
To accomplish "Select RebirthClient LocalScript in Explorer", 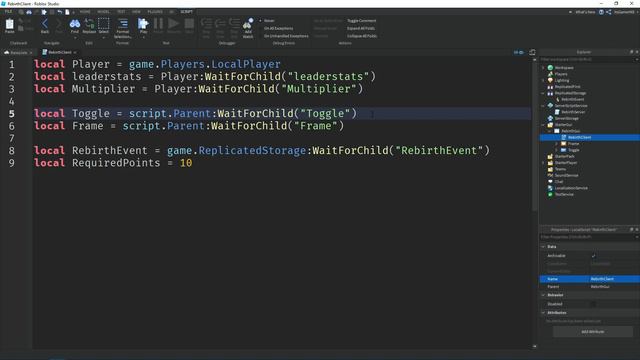I will [x=579, y=137].
